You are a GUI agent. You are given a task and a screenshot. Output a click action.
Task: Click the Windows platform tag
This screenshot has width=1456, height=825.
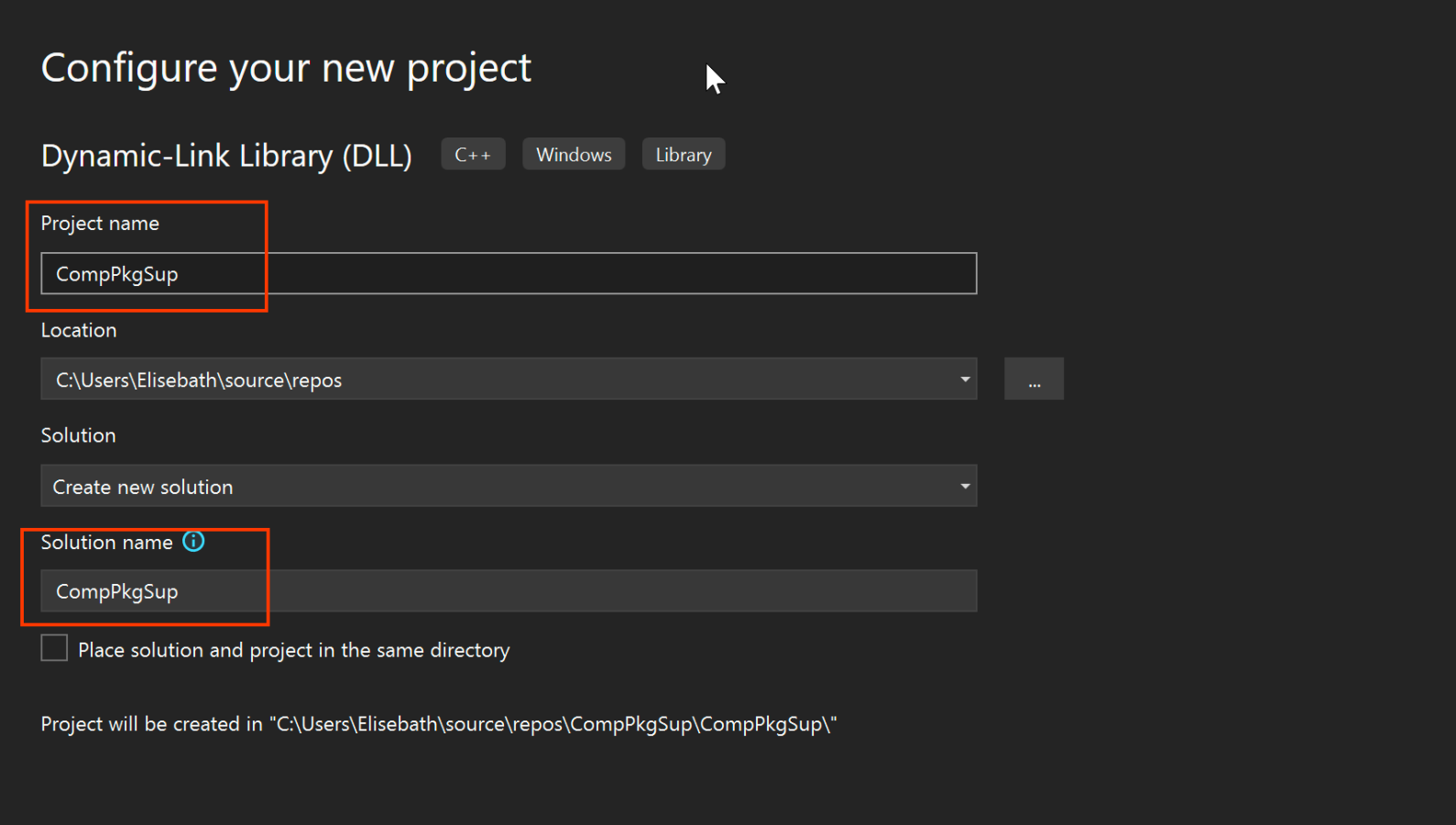[574, 155]
